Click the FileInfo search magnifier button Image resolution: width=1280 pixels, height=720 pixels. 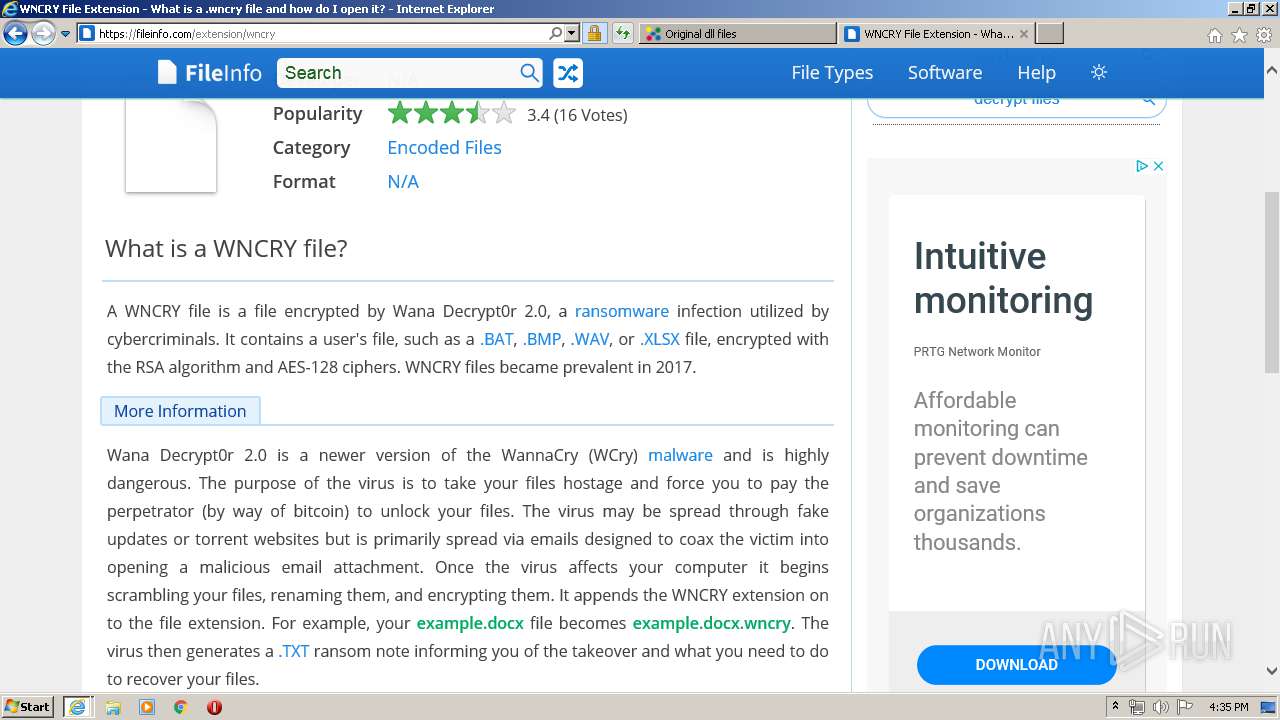(530, 73)
